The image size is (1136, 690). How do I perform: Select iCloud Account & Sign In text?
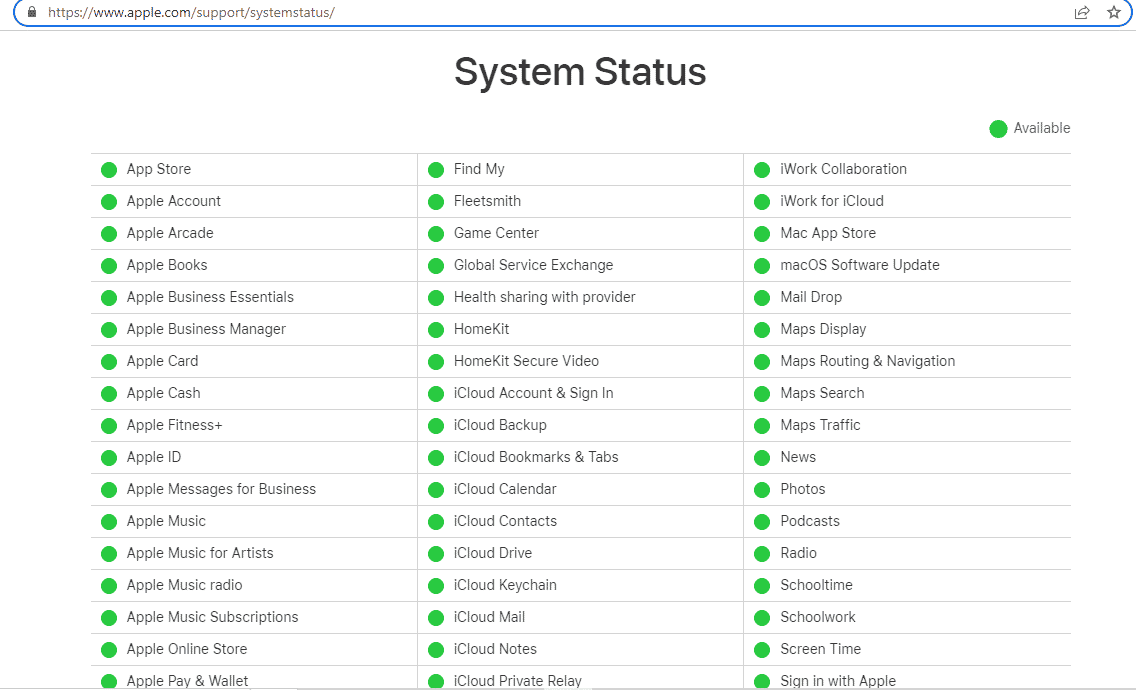click(534, 393)
